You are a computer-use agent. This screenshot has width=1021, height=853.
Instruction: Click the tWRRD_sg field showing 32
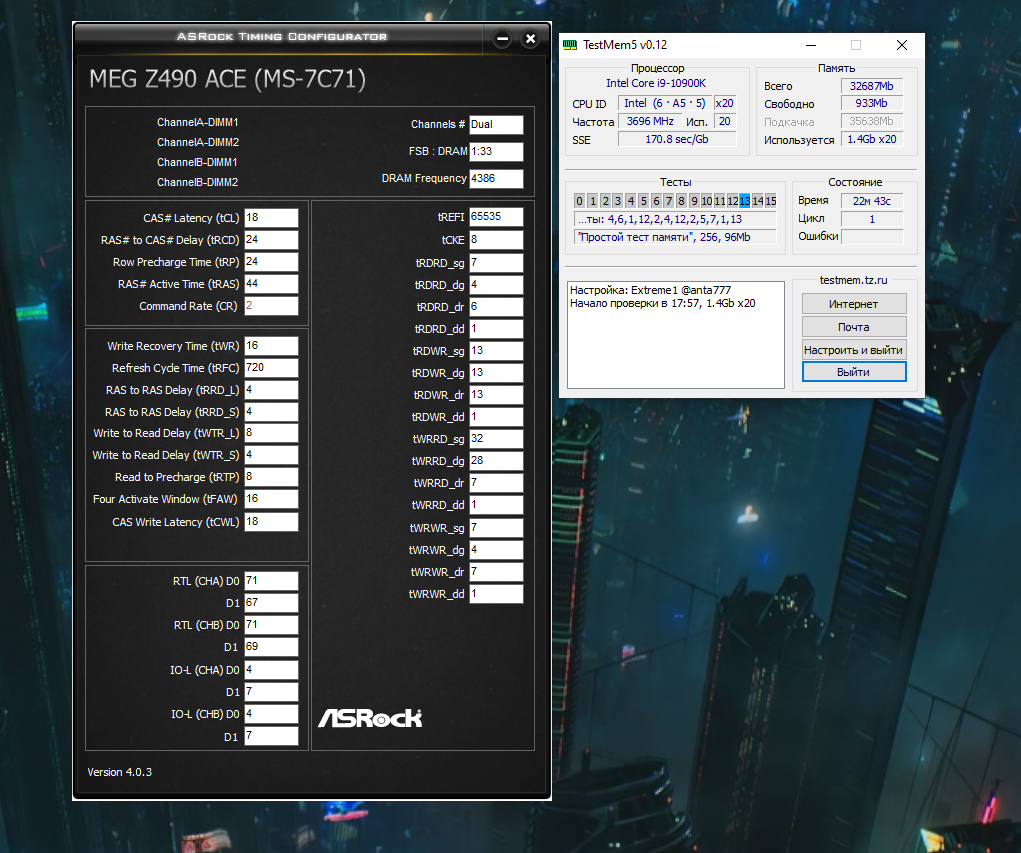[496, 439]
